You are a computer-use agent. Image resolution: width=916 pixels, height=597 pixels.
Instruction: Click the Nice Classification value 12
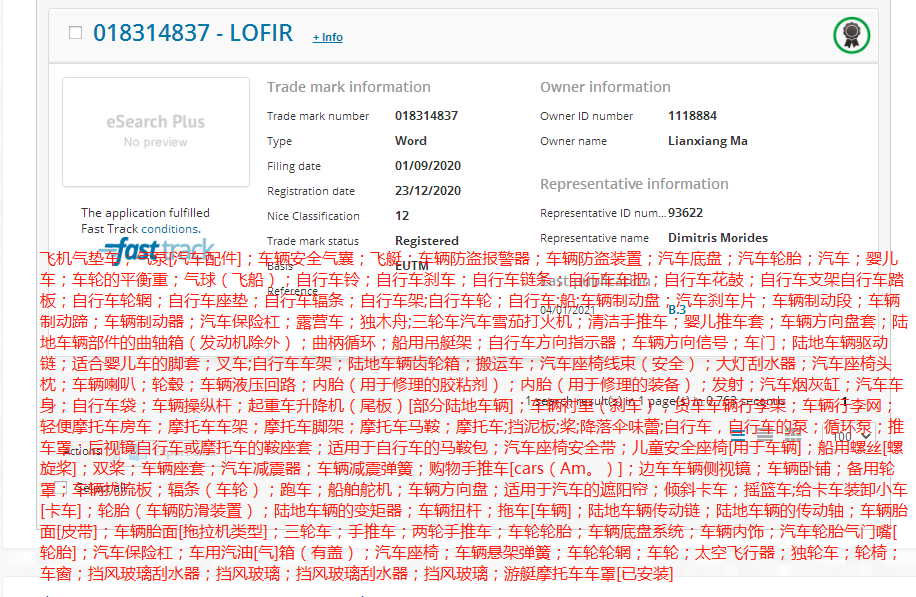pyautogui.click(x=402, y=216)
